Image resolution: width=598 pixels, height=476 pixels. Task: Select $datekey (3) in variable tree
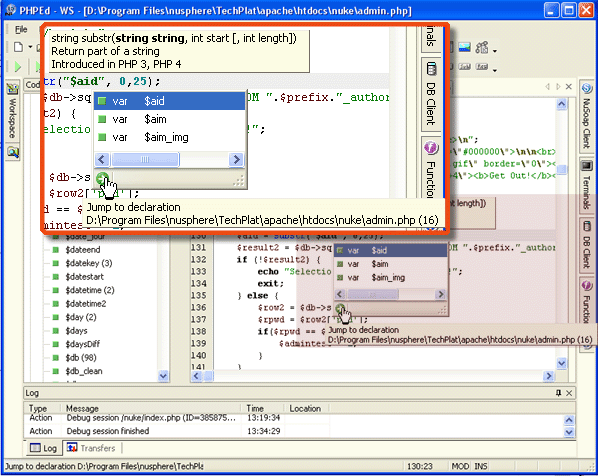click(88, 263)
